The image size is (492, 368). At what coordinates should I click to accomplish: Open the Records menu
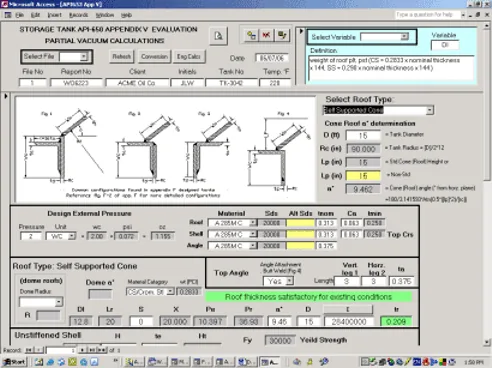click(79, 15)
